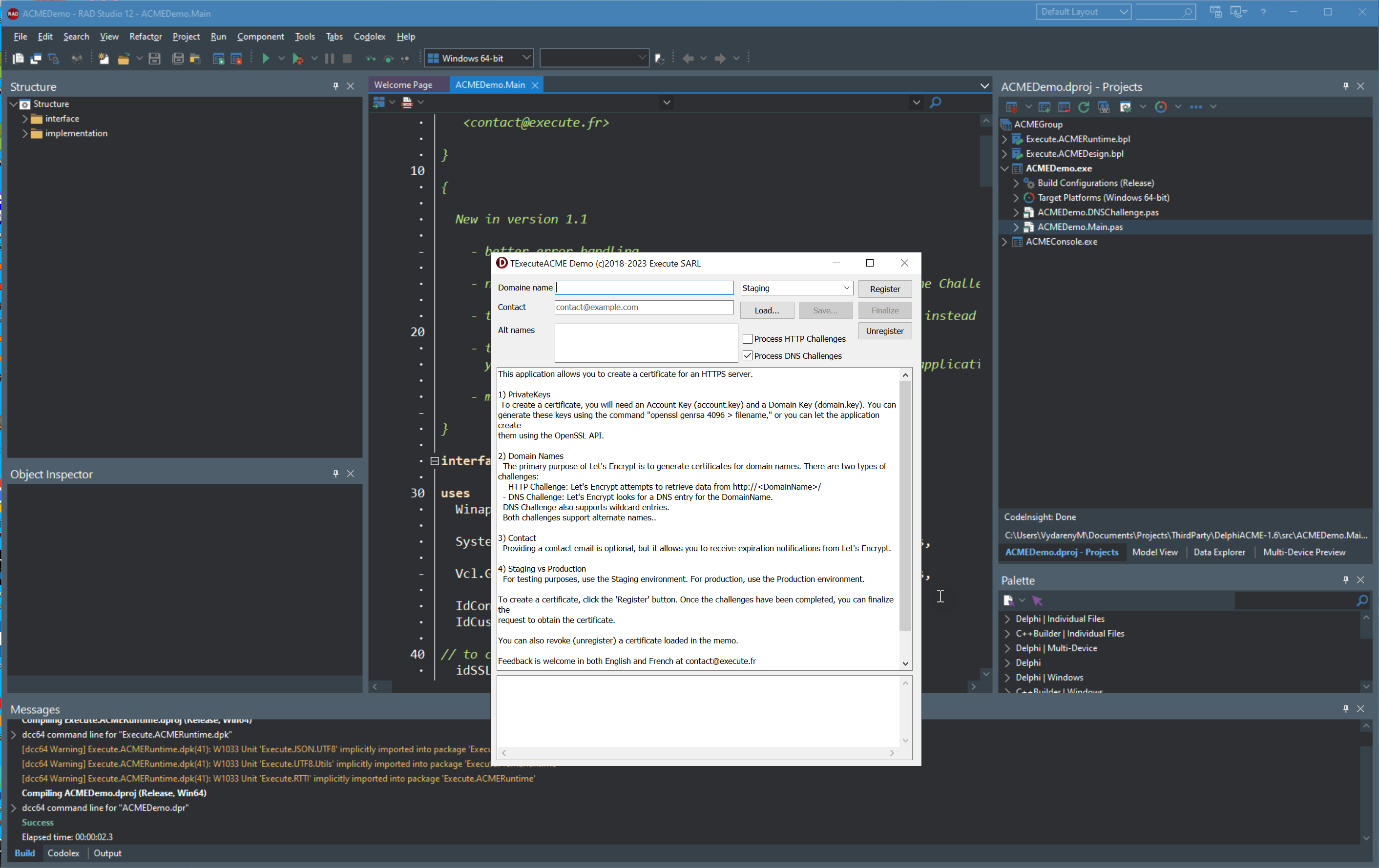Click the Unregister button

point(885,331)
